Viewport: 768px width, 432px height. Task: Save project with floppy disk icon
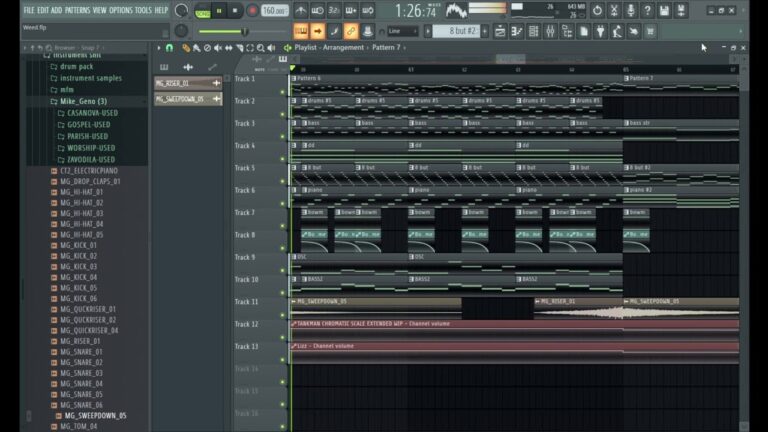664,10
